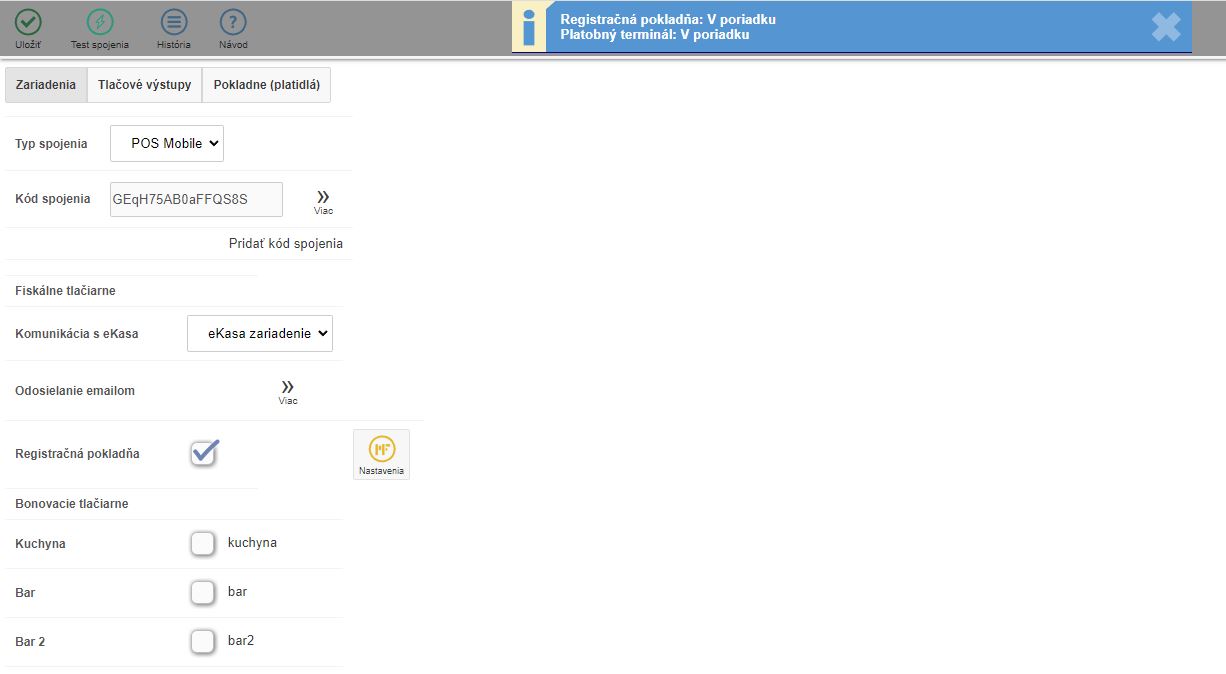Switch to the Pokladne (platidlá) tab
Viewport: 1226px width, 674px height.
[x=266, y=85]
